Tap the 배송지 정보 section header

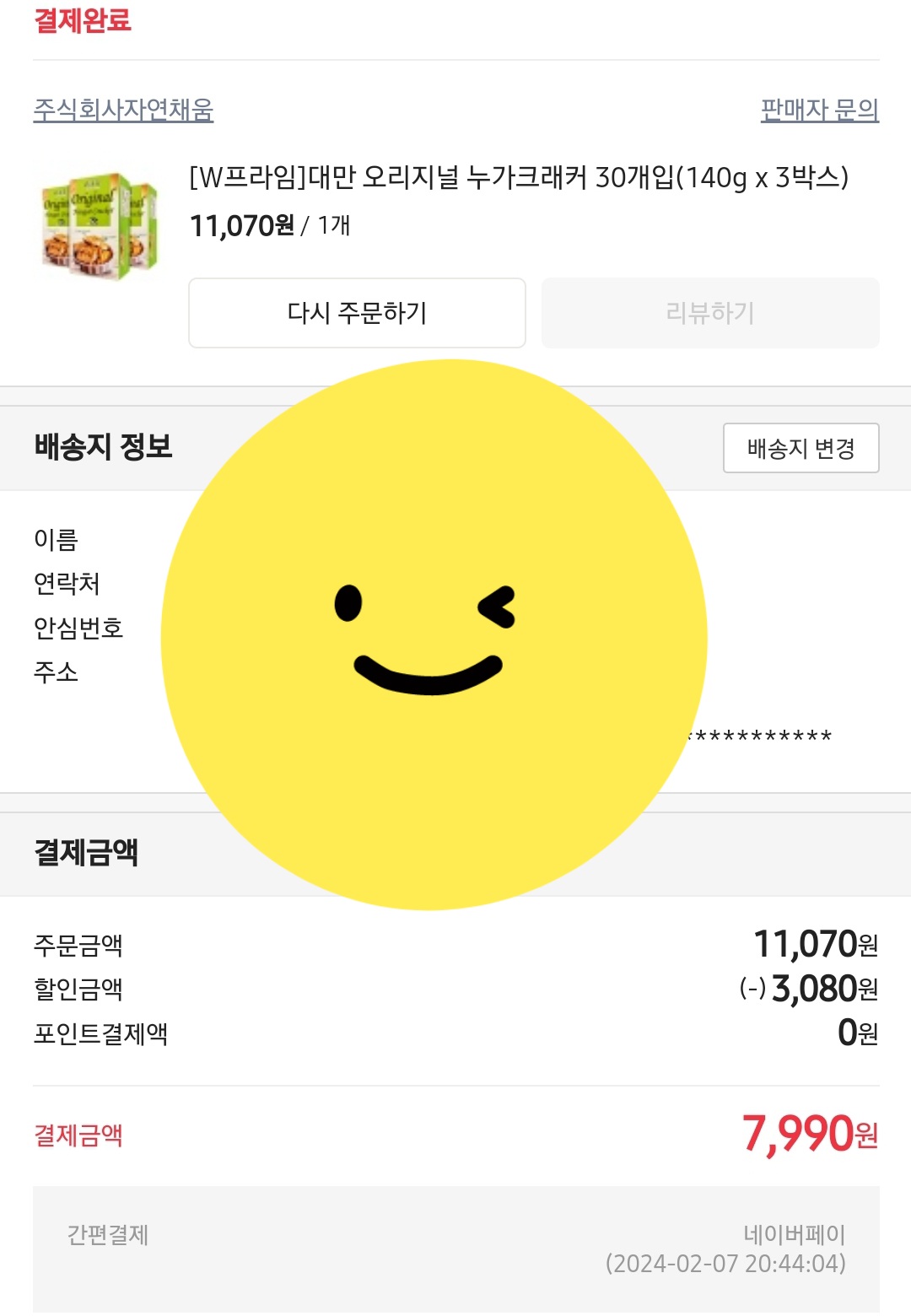pos(103,446)
